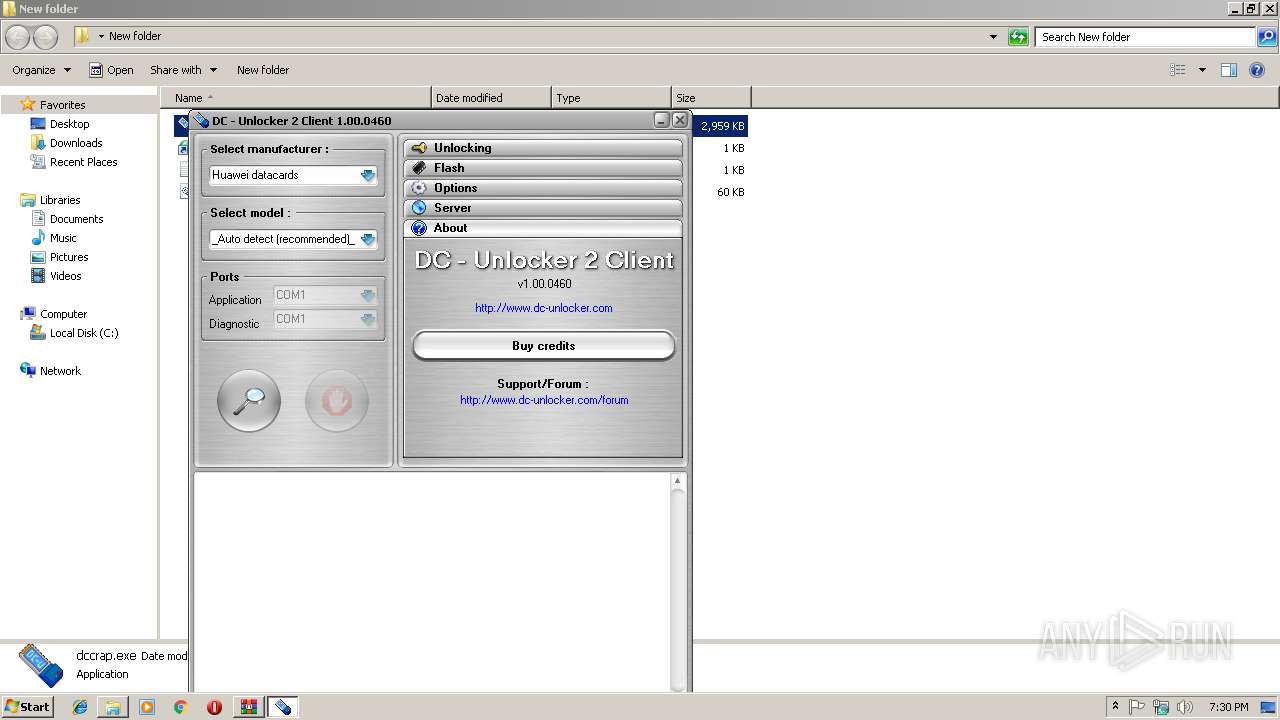Toggle the preview pane icon
Screen dimensions: 1280x720
click(x=1229, y=70)
